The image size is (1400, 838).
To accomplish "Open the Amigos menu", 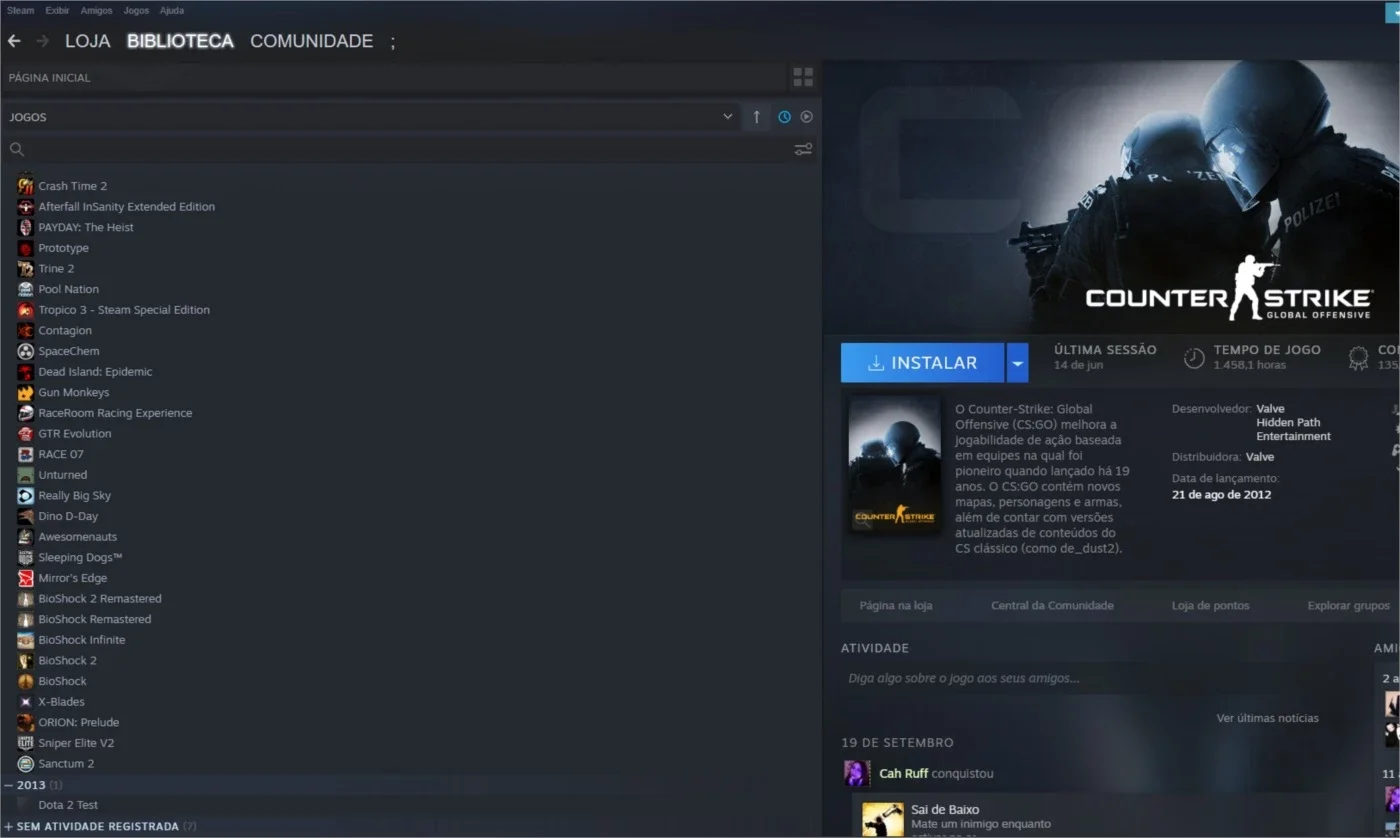I will coord(97,10).
